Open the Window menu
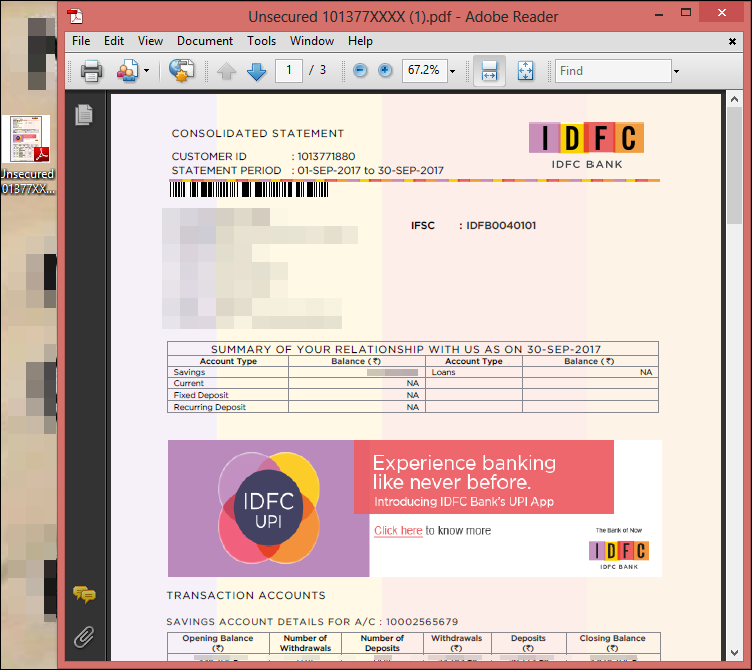The width and height of the screenshot is (752, 670). pos(312,41)
